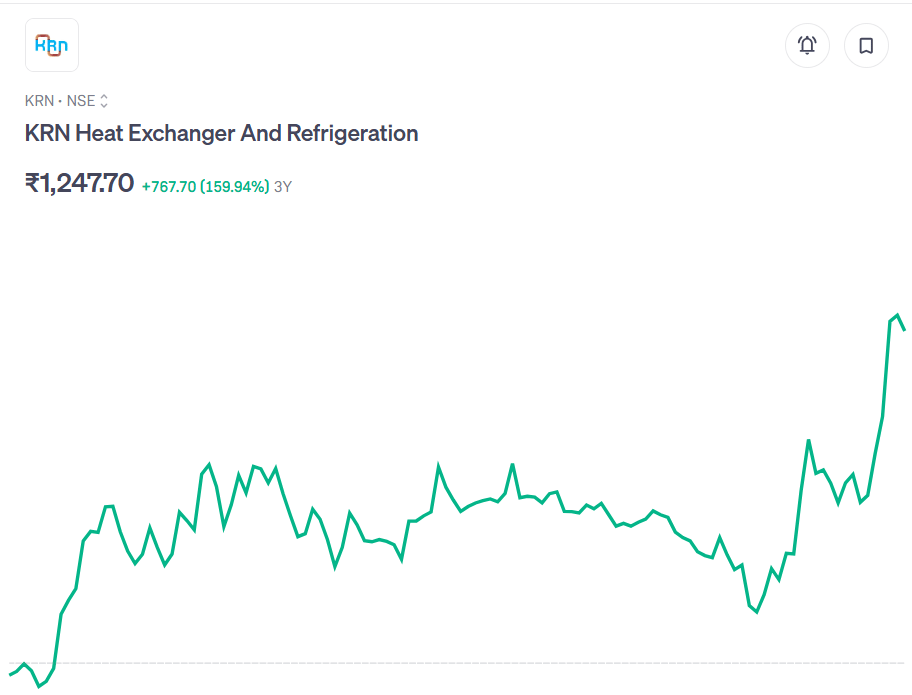Click the KRN company logo

coord(51,45)
